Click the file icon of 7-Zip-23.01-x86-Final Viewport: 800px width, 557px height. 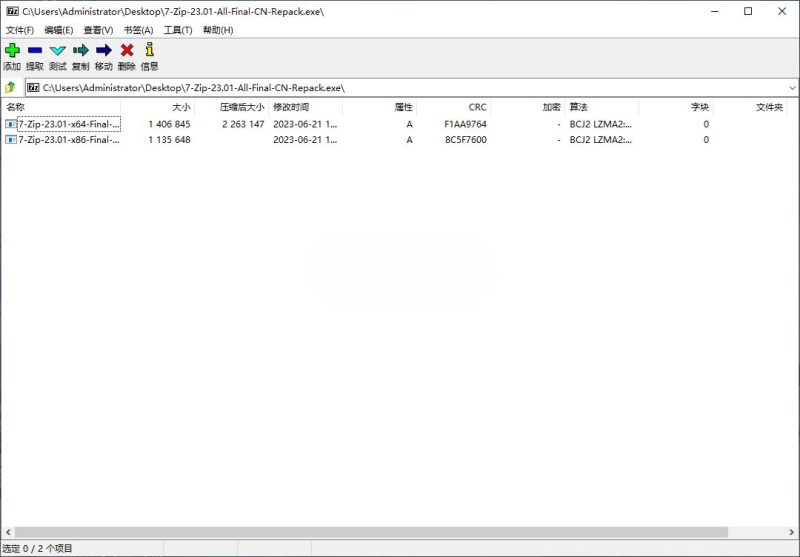pos(11,139)
